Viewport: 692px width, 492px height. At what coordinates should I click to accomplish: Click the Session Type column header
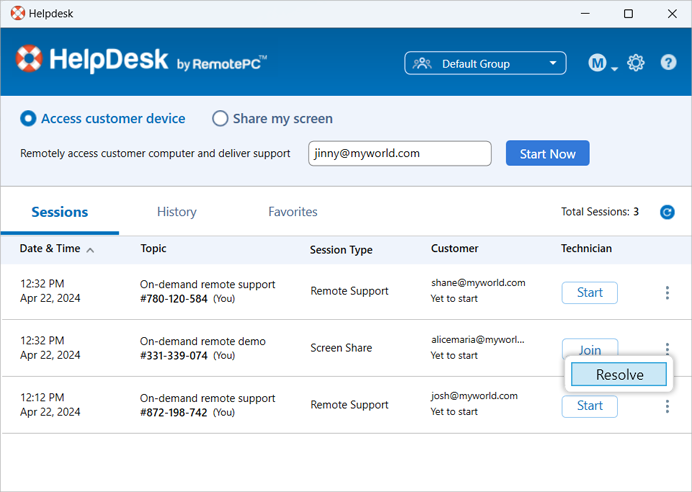tap(341, 250)
